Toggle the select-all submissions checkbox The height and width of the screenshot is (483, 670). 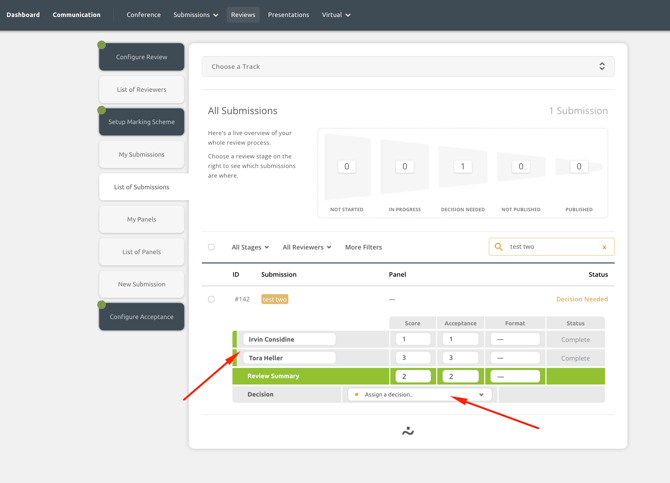[211, 247]
